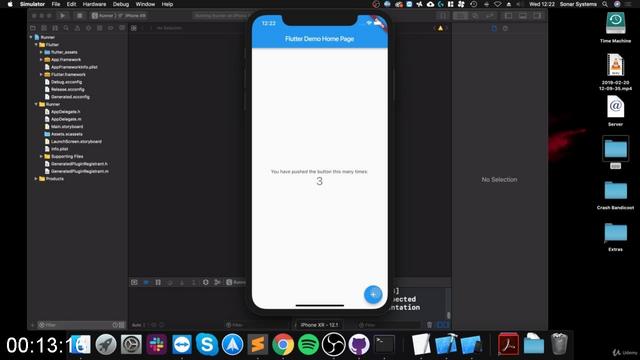Open the Hardware menu
The image size is (640, 360).
[94, 4]
